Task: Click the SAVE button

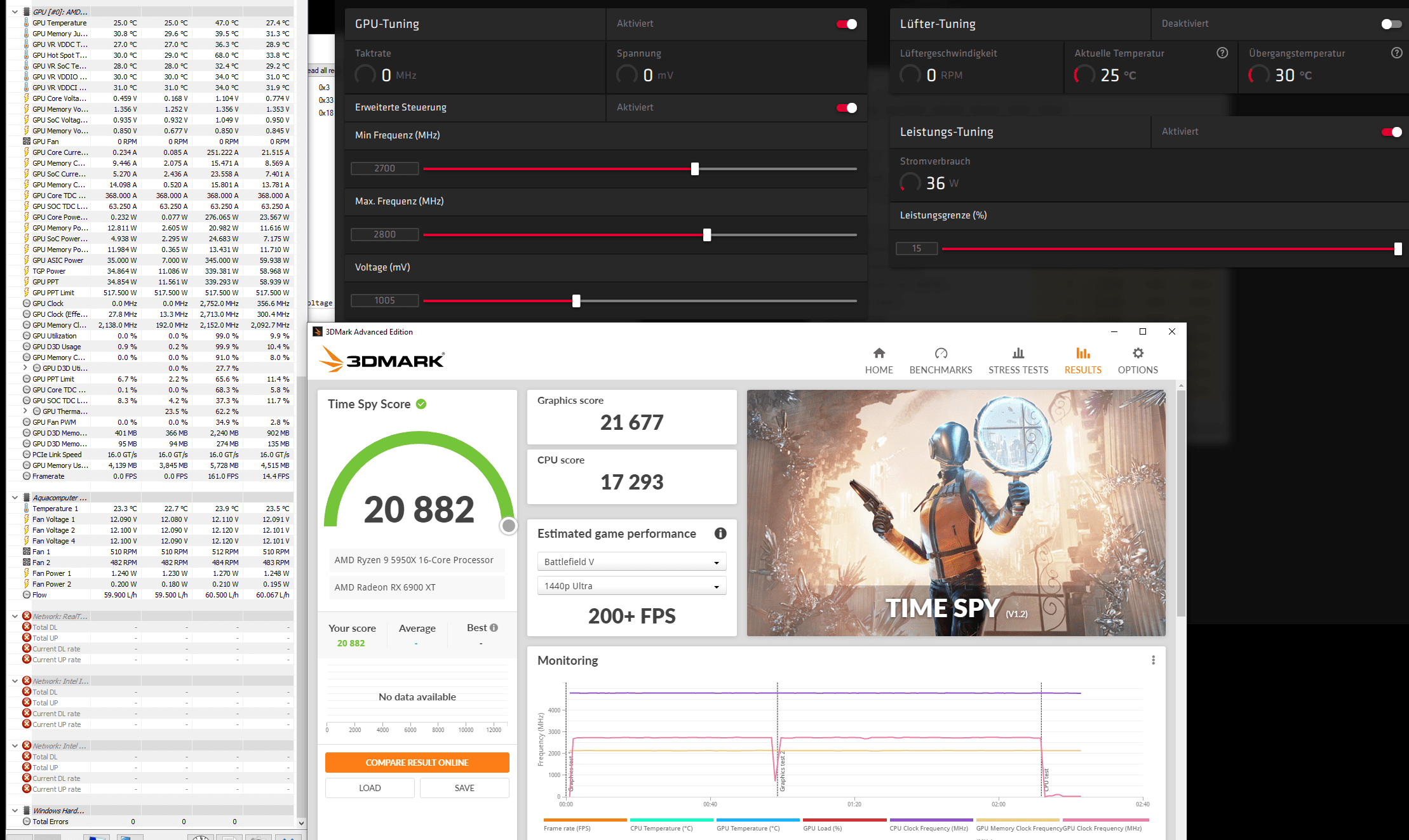Action: click(464, 788)
